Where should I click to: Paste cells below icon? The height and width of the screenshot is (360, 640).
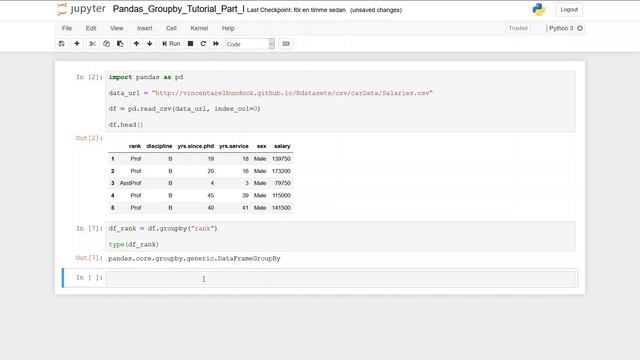(x=120, y=44)
